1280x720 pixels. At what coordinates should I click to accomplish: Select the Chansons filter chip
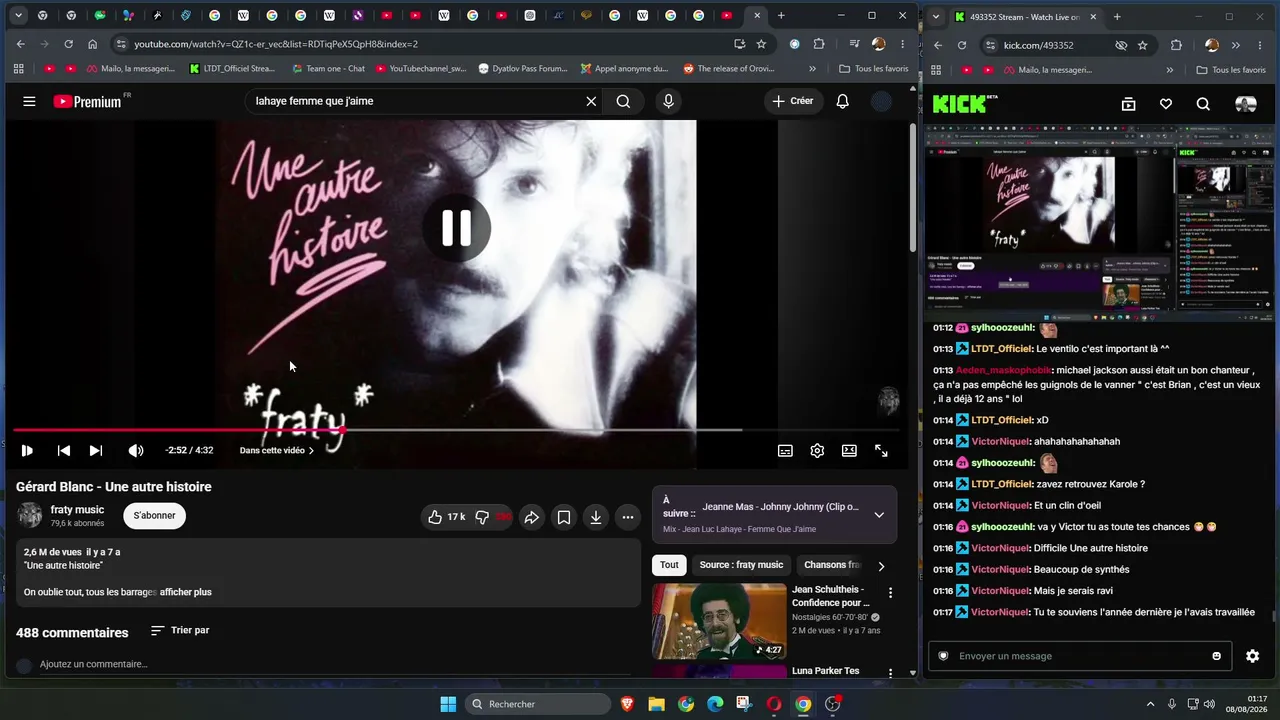click(832, 565)
